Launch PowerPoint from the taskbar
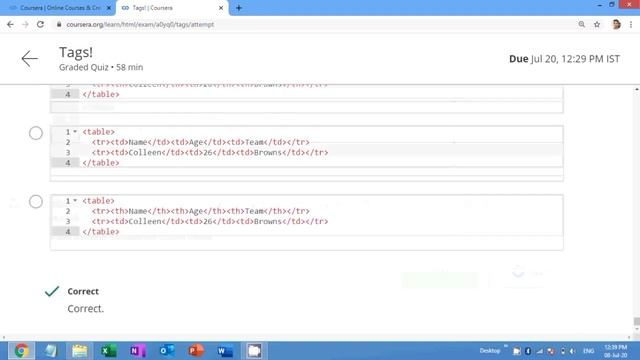Image resolution: width=640 pixels, height=360 pixels. [196, 351]
